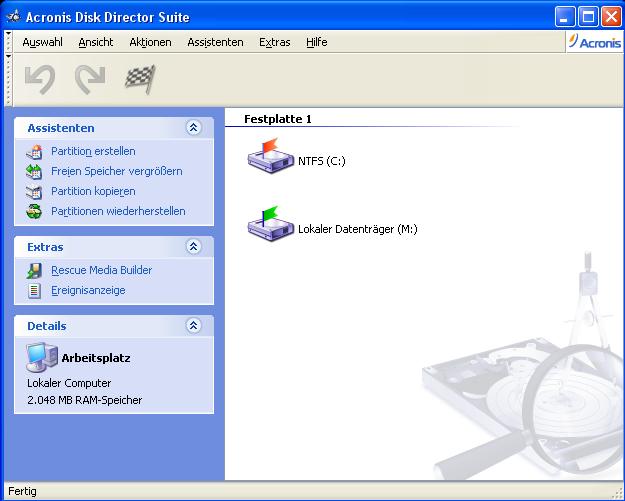Click the Redo arrow toolbar icon
The height and width of the screenshot is (501, 625).
click(90, 80)
